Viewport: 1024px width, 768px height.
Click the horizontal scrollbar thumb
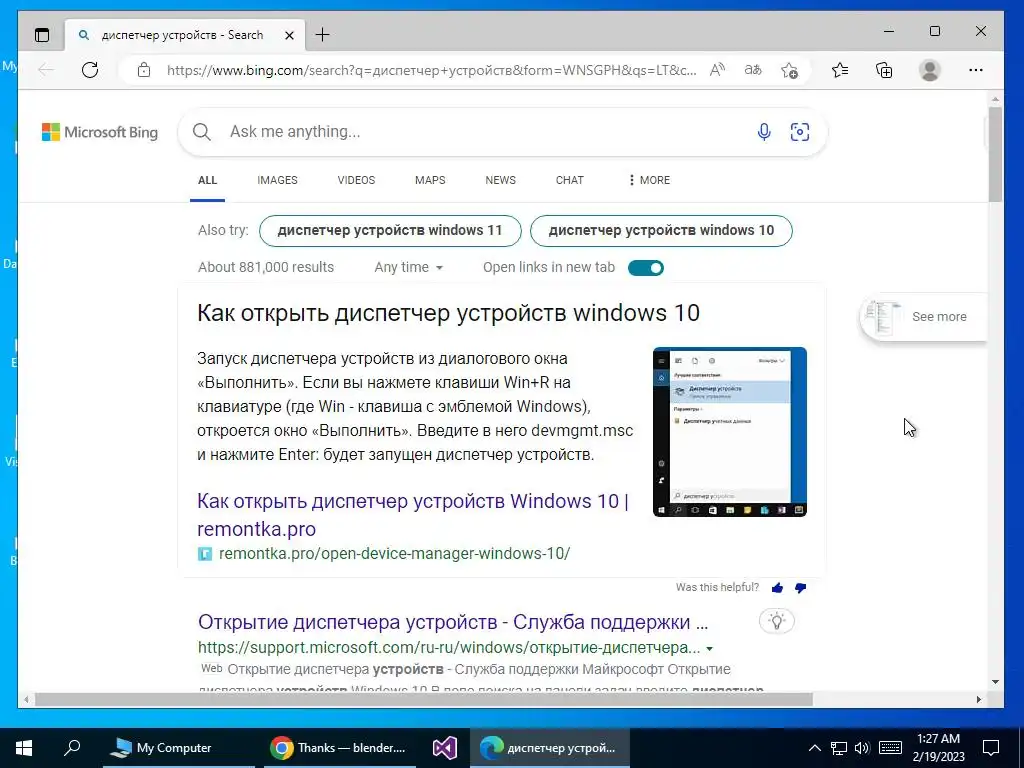click(424, 699)
